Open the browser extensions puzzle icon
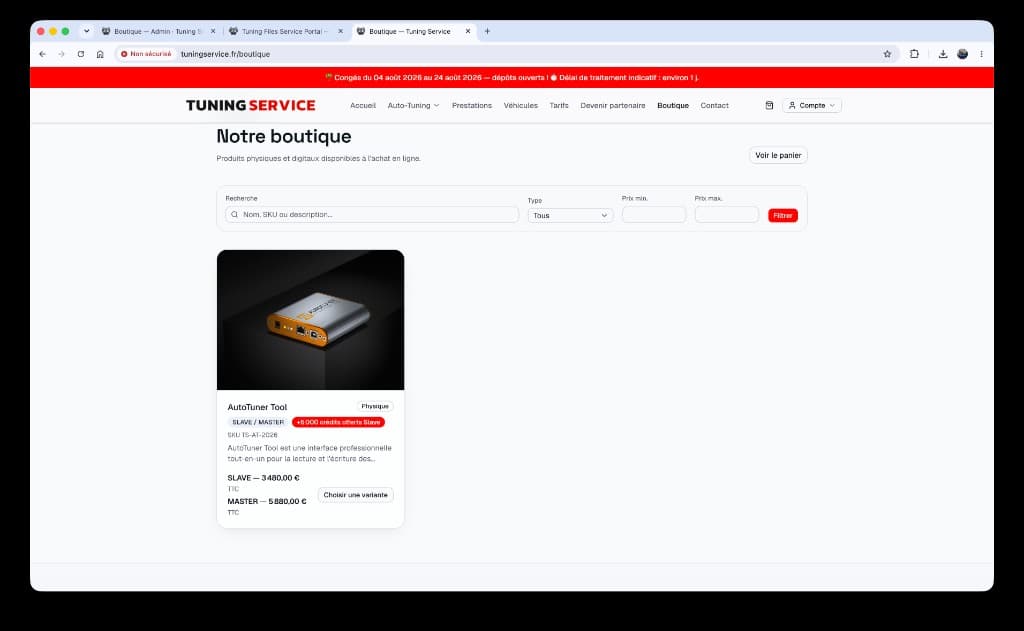The width and height of the screenshot is (1024, 631). click(914, 54)
